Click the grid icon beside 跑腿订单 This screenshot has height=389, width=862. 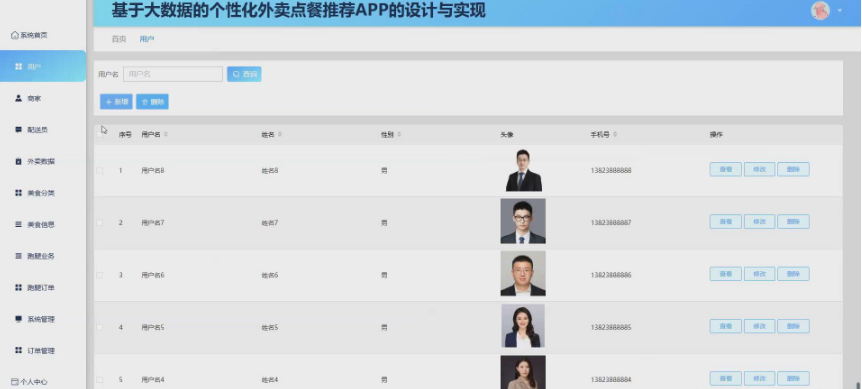click(18, 287)
